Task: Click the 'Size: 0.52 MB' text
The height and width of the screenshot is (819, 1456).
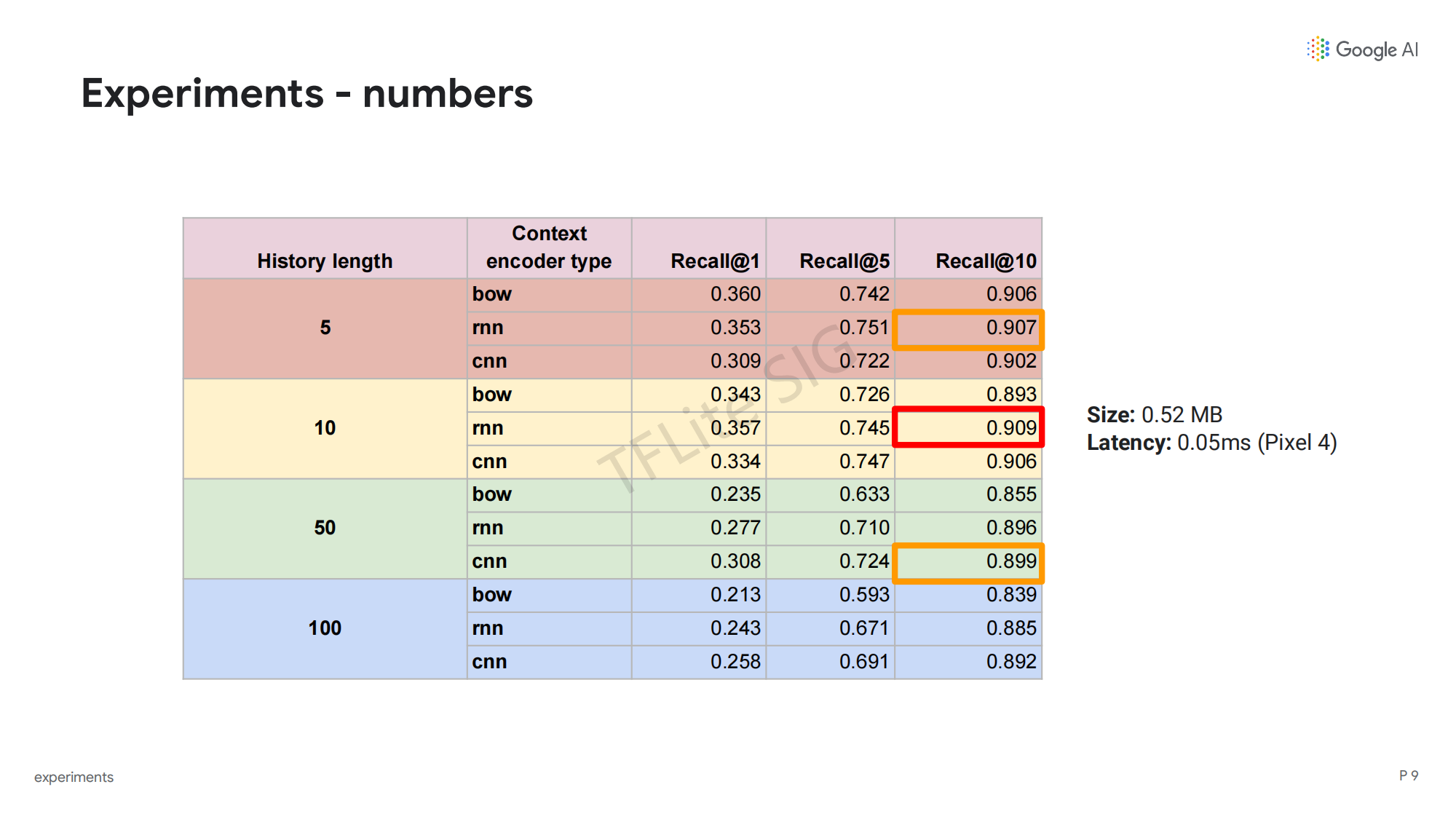Action: click(1155, 415)
